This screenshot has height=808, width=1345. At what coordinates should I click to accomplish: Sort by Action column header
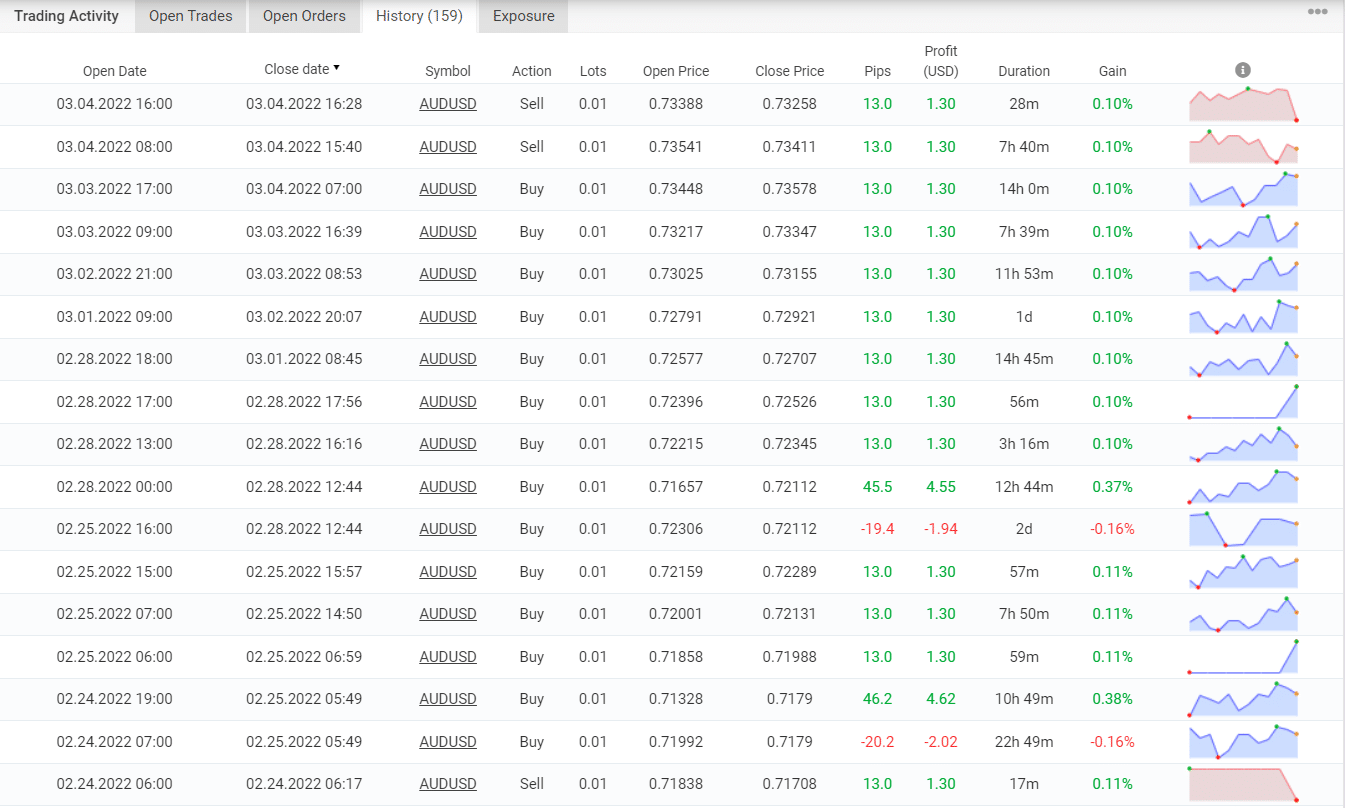point(532,71)
